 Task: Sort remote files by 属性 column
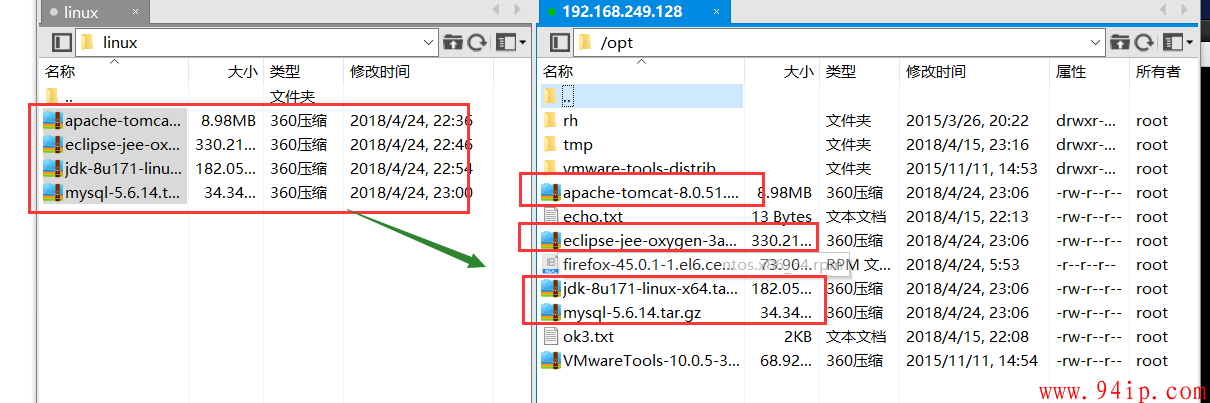[x=1071, y=72]
